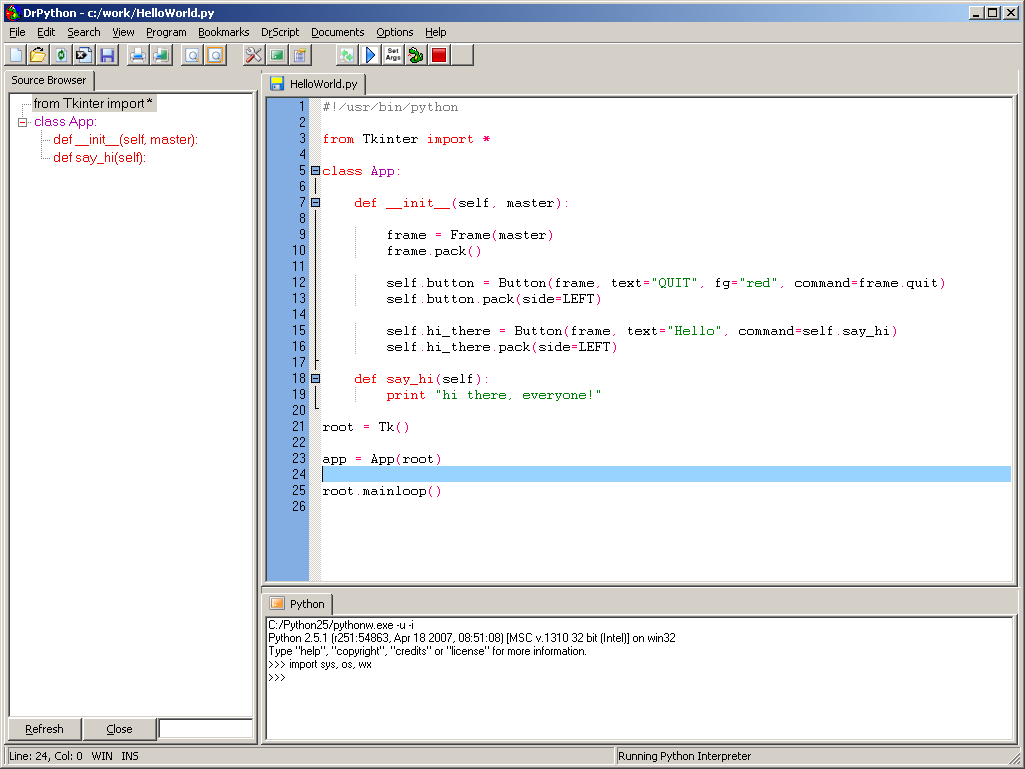Open the Program menu
Viewport: 1025px width, 769px height.
pos(166,32)
